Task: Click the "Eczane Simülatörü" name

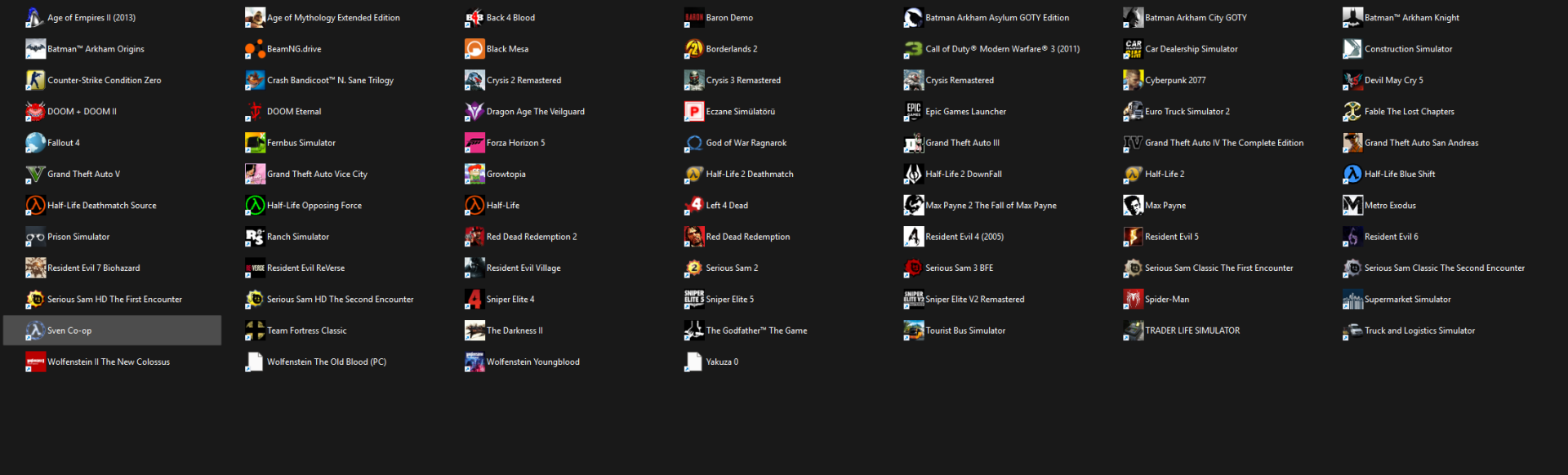Action: click(741, 111)
